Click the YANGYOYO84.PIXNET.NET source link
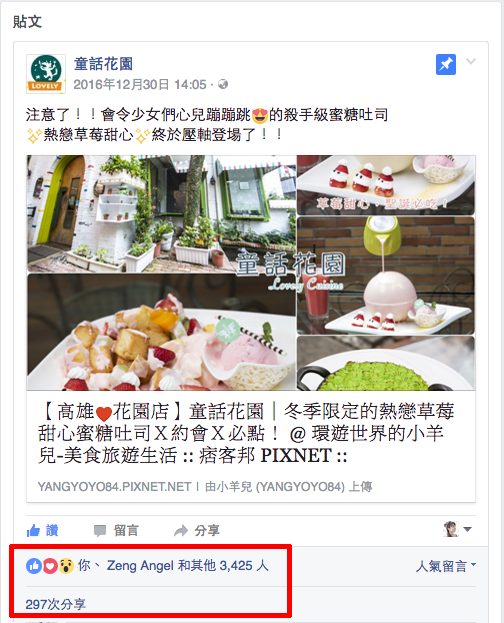504x623 pixels. tap(114, 487)
